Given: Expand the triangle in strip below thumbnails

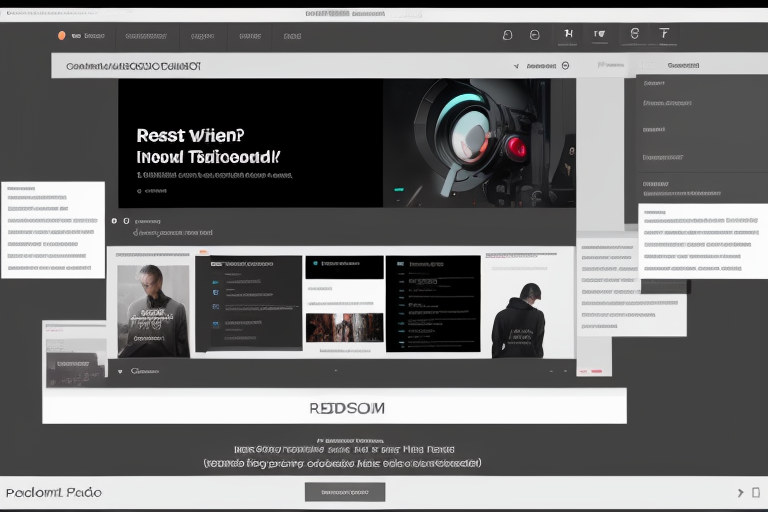Looking at the screenshot, I should (x=120, y=370).
